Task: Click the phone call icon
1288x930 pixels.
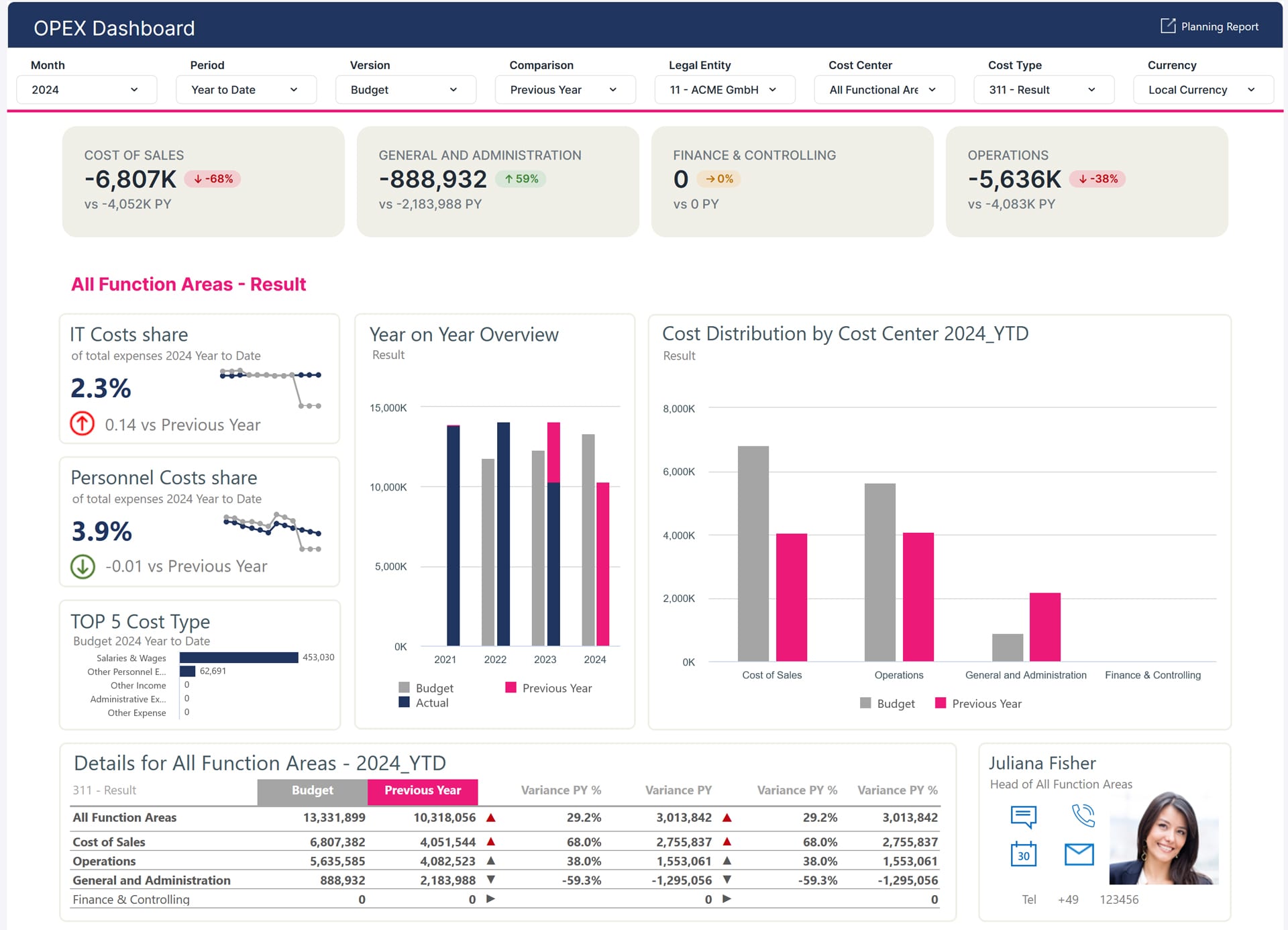Action: pyautogui.click(x=1083, y=815)
